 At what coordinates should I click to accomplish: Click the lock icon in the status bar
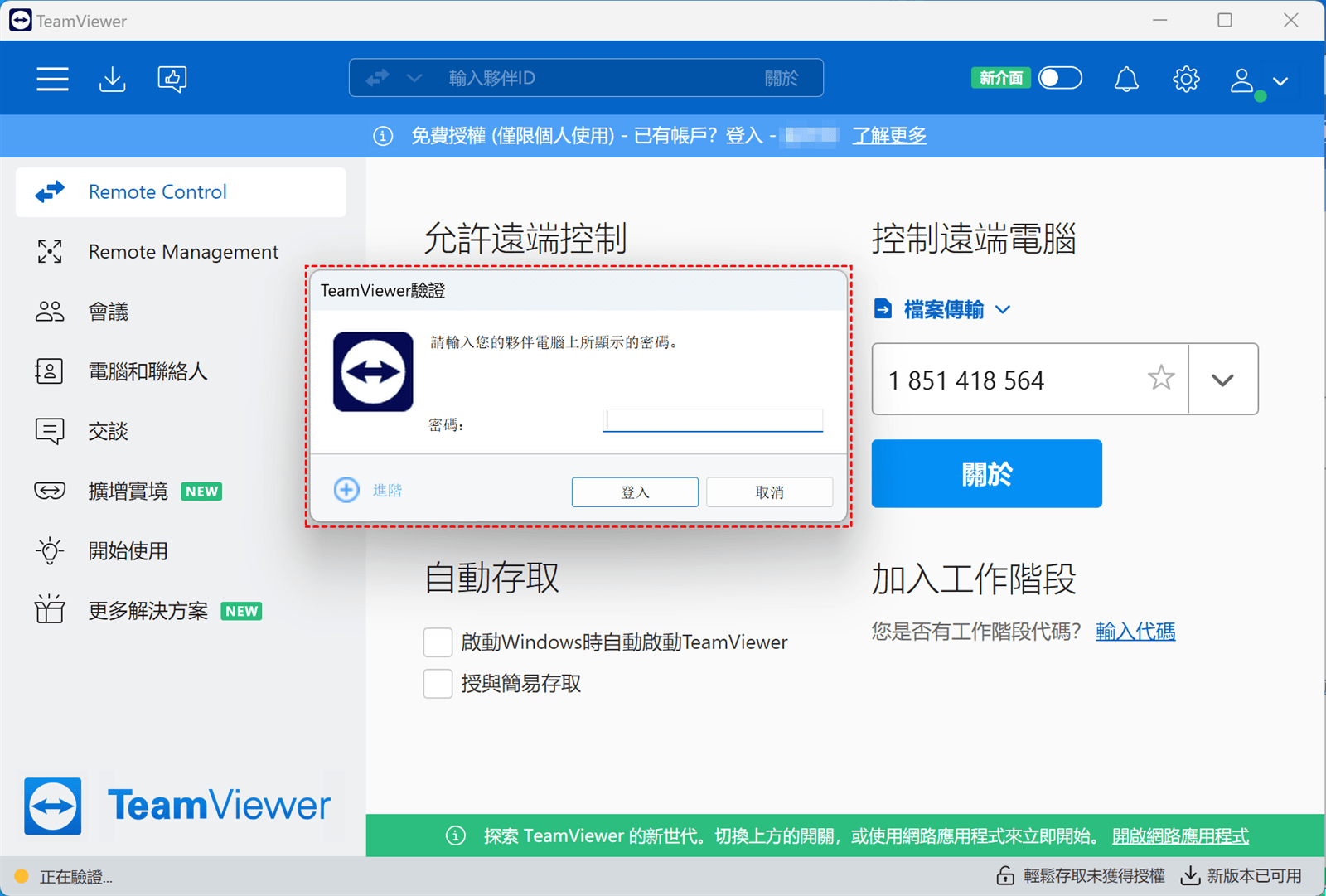click(1005, 875)
